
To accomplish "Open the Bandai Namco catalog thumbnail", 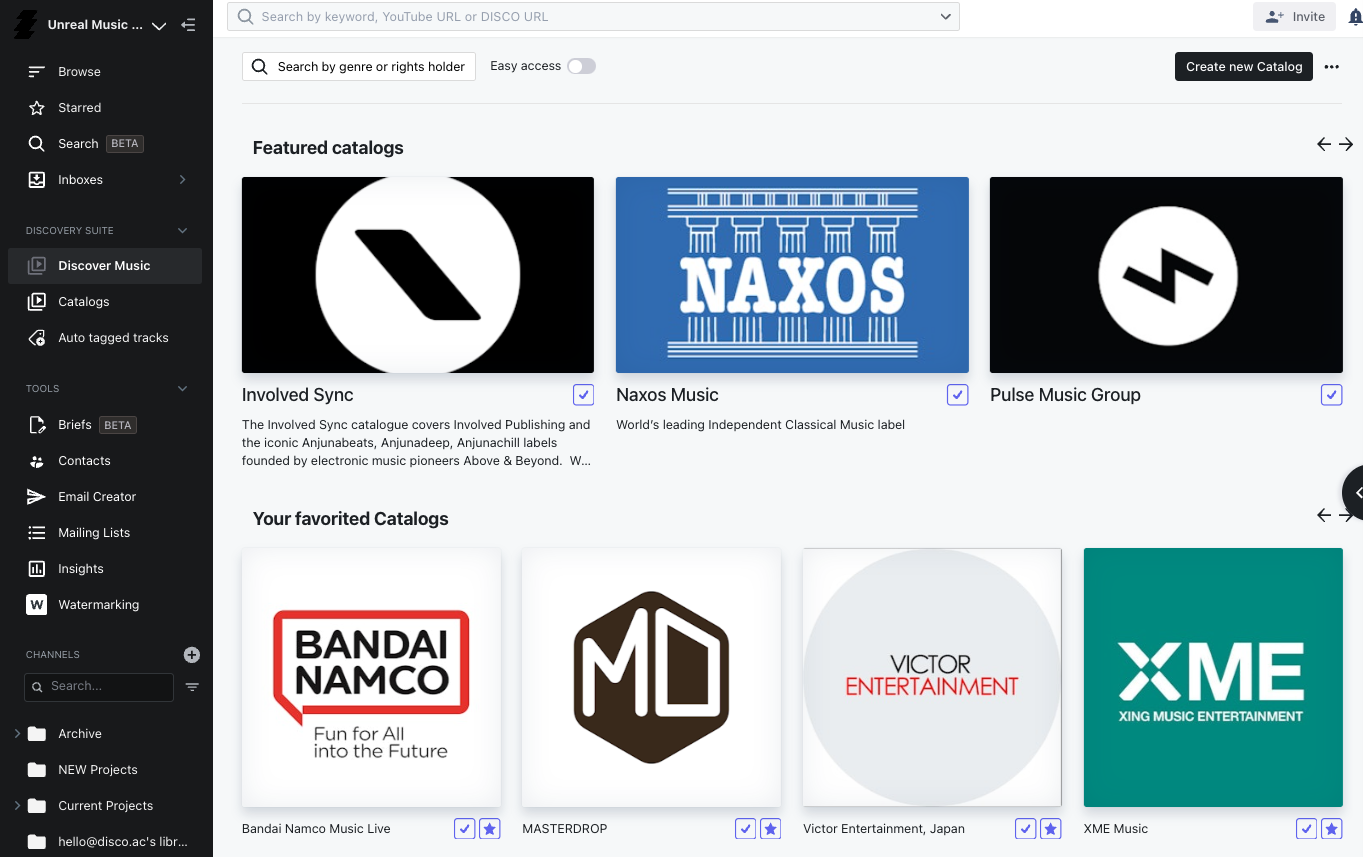I will [371, 677].
